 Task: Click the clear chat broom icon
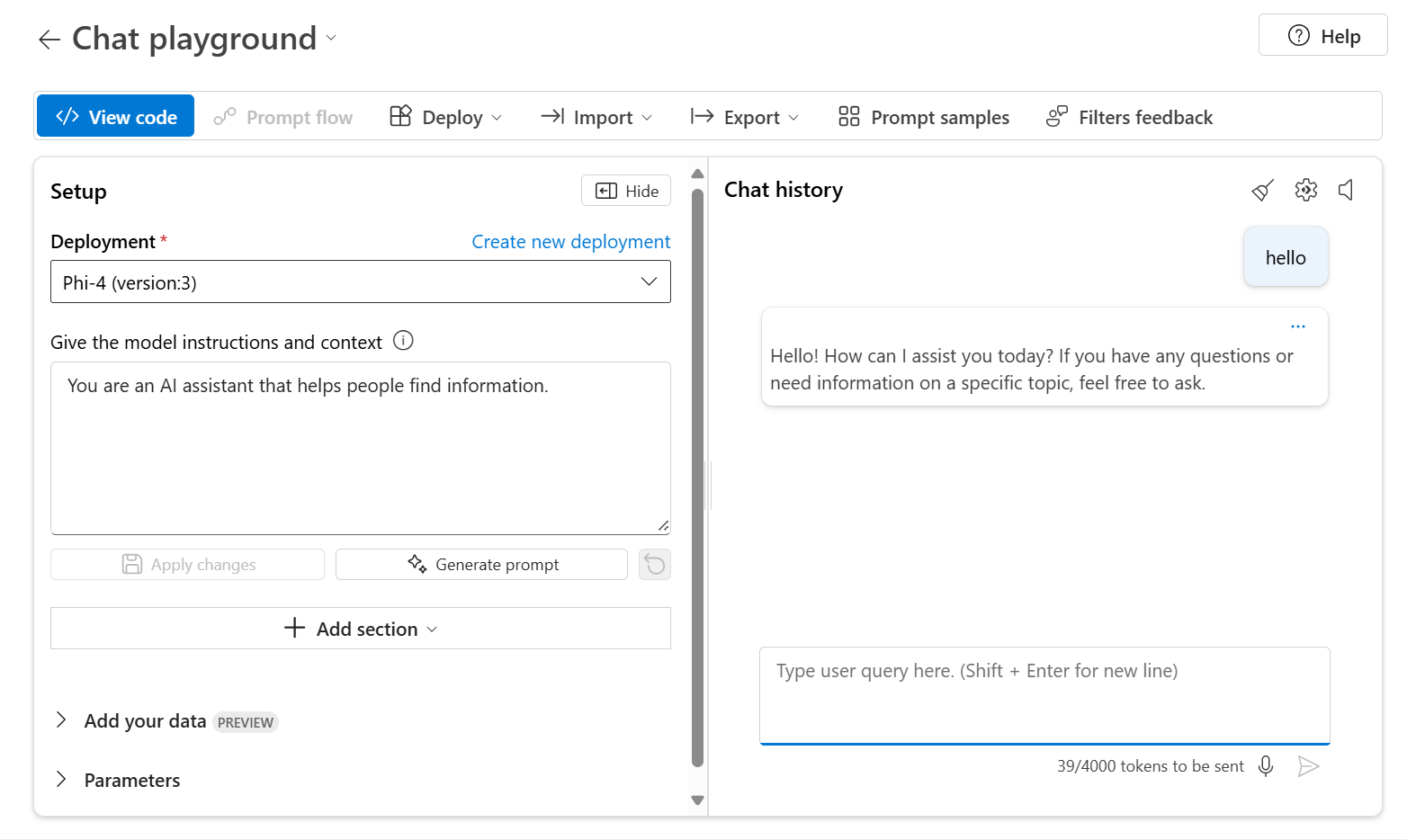pos(1262,190)
